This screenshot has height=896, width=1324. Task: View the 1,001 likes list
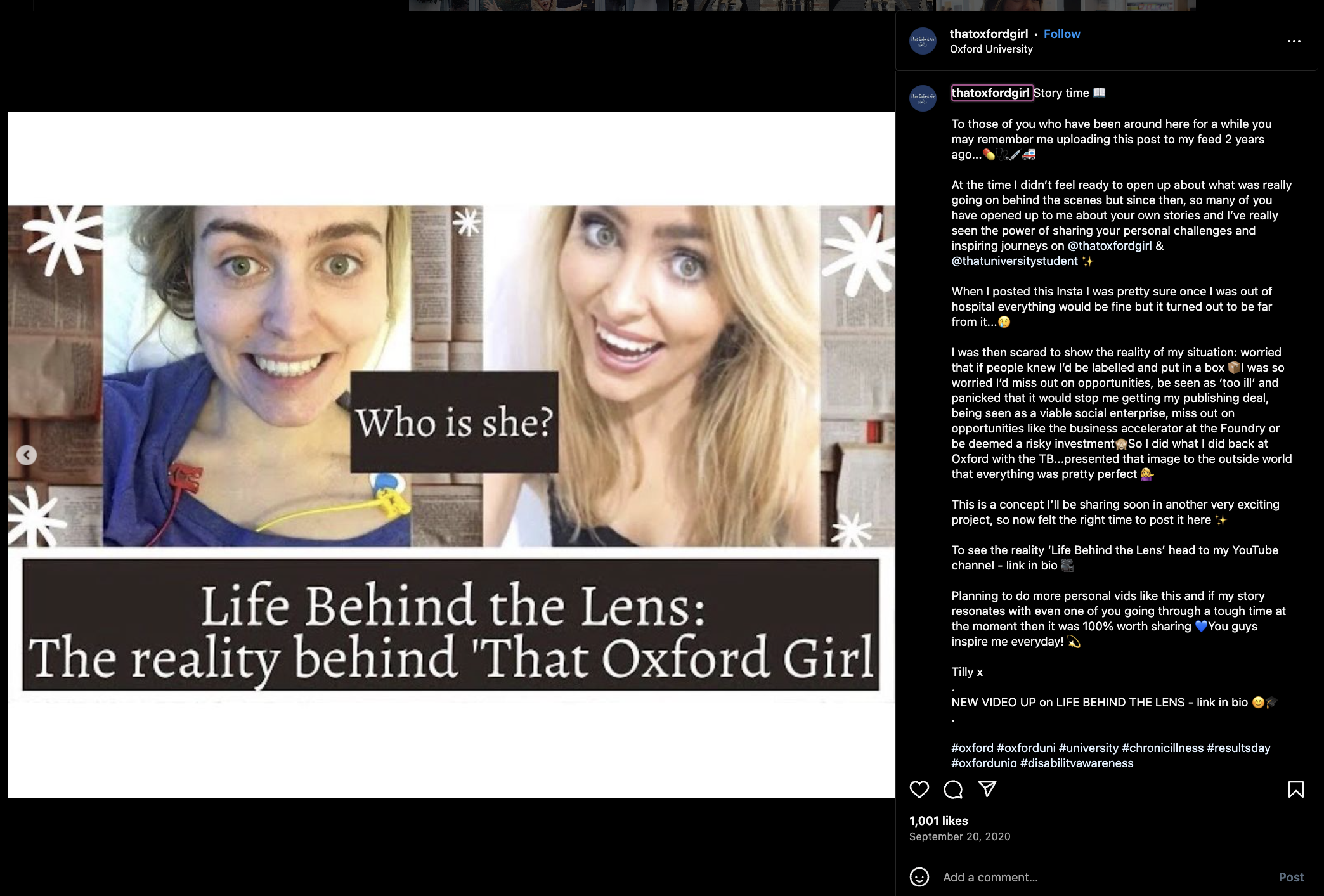pos(938,821)
